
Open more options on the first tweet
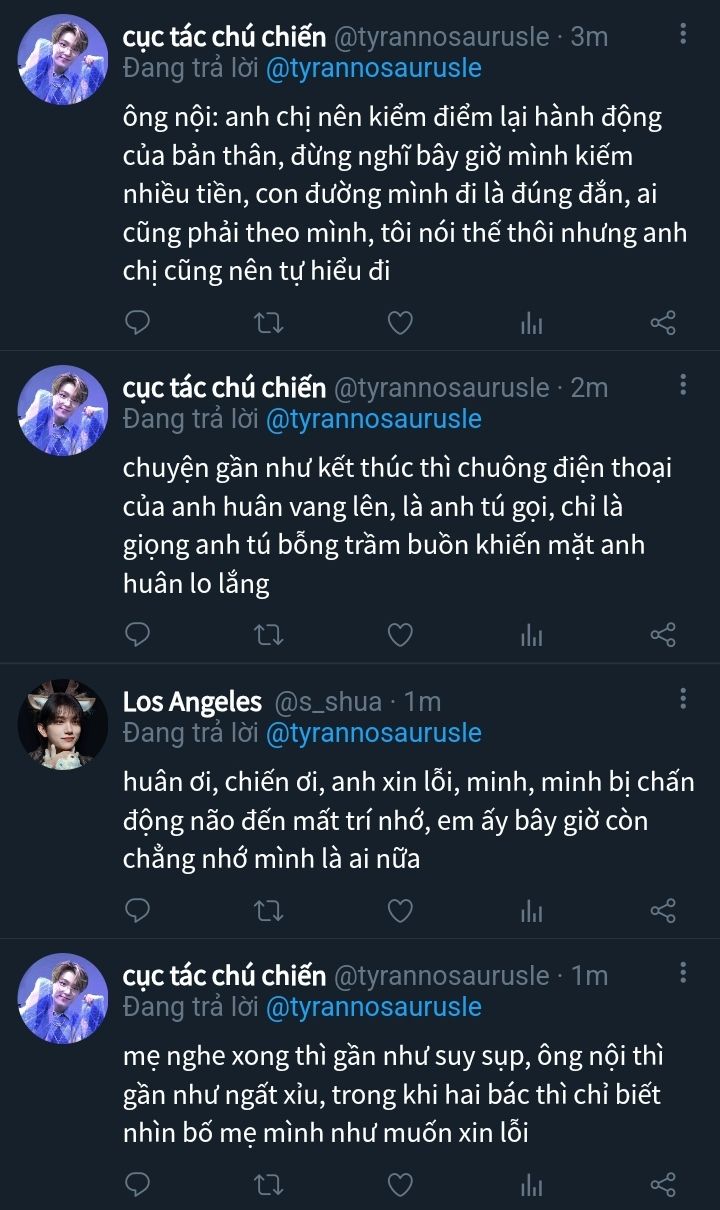683,35
